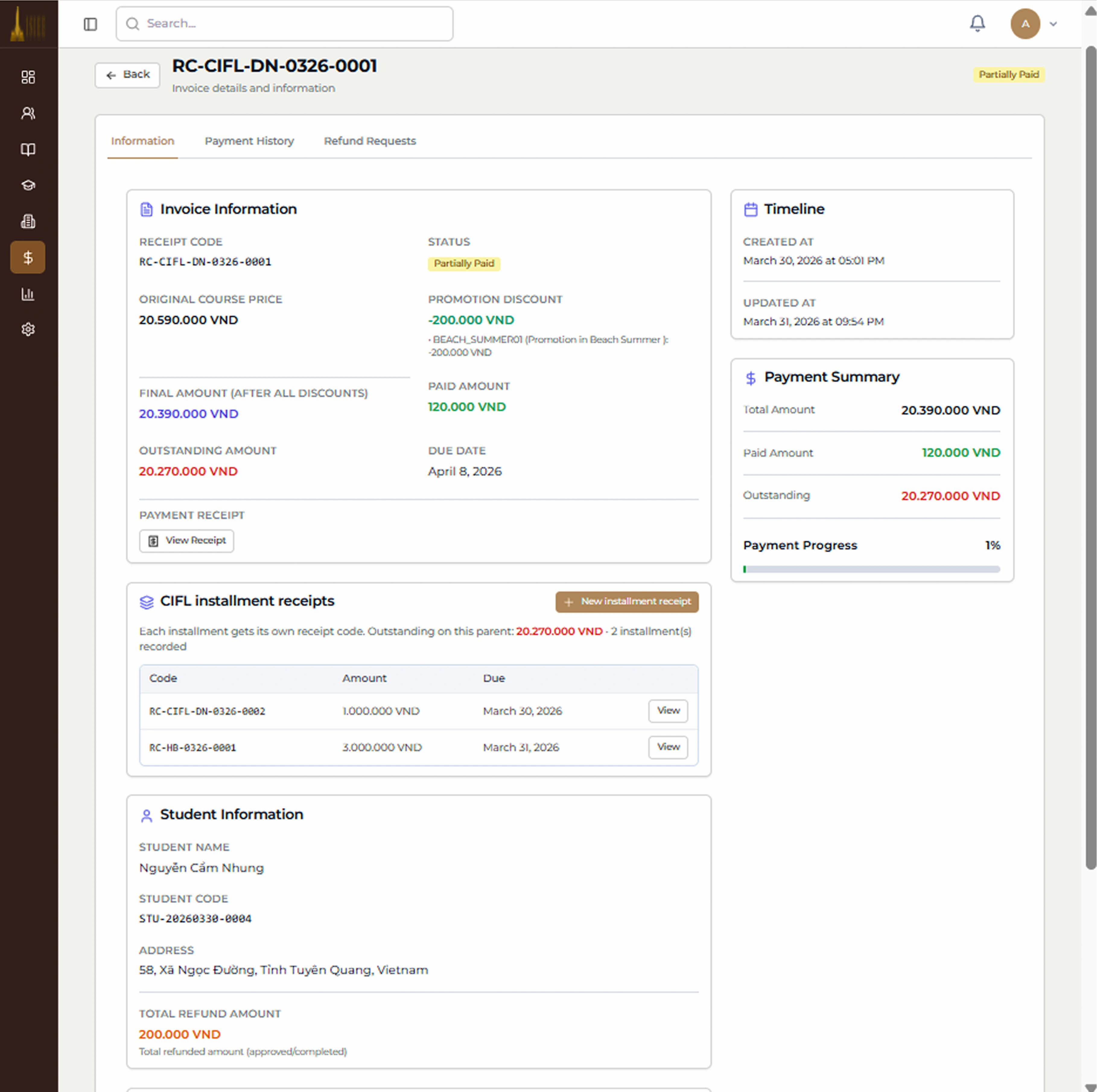Click the Amount column header
The width and height of the screenshot is (1097, 1092).
[x=364, y=679]
